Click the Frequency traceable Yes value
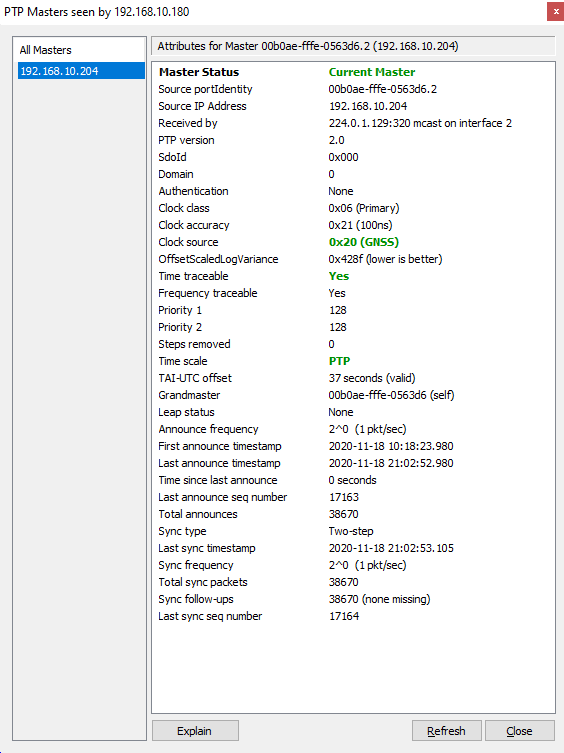Viewport: 564px width, 753px height. coord(337,293)
